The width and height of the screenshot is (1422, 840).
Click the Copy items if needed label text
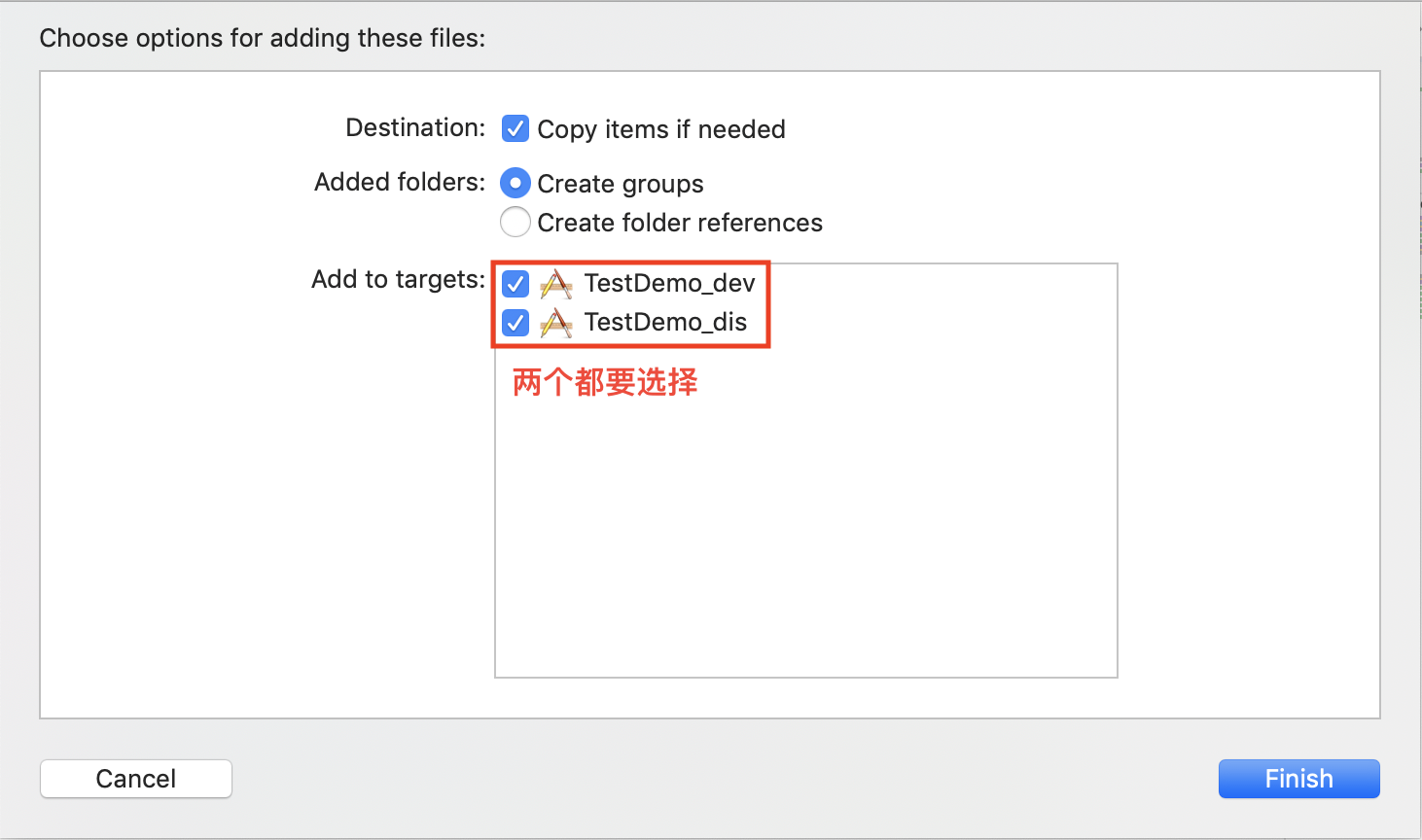pyautogui.click(x=661, y=129)
